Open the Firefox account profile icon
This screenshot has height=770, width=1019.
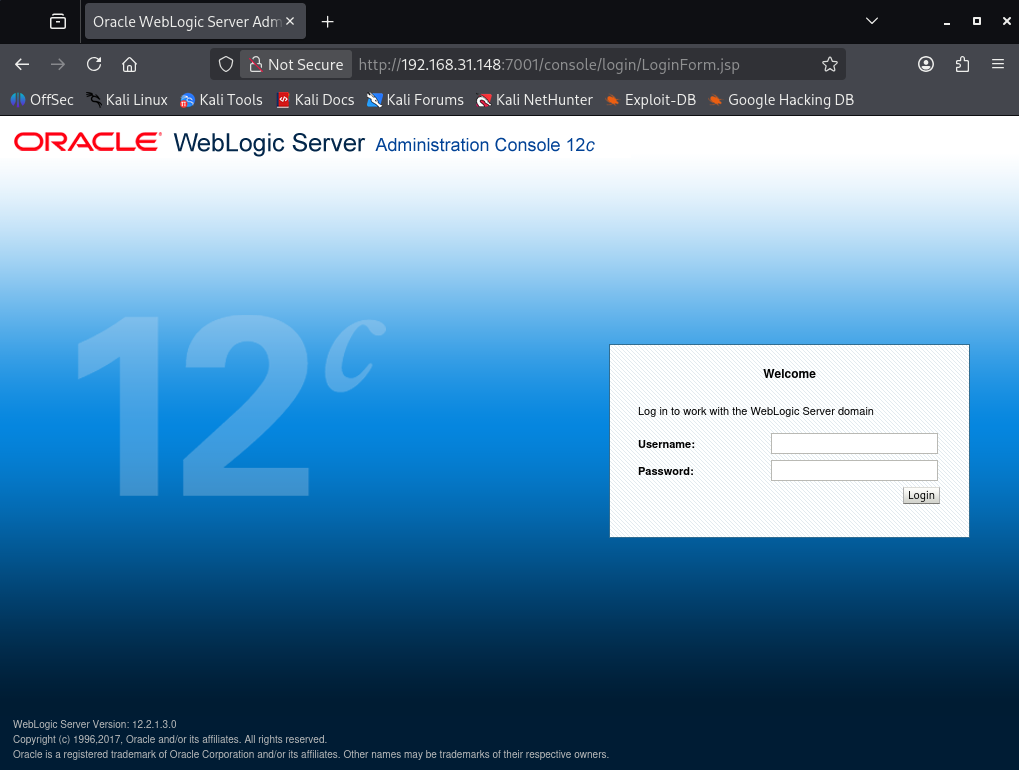point(926,64)
